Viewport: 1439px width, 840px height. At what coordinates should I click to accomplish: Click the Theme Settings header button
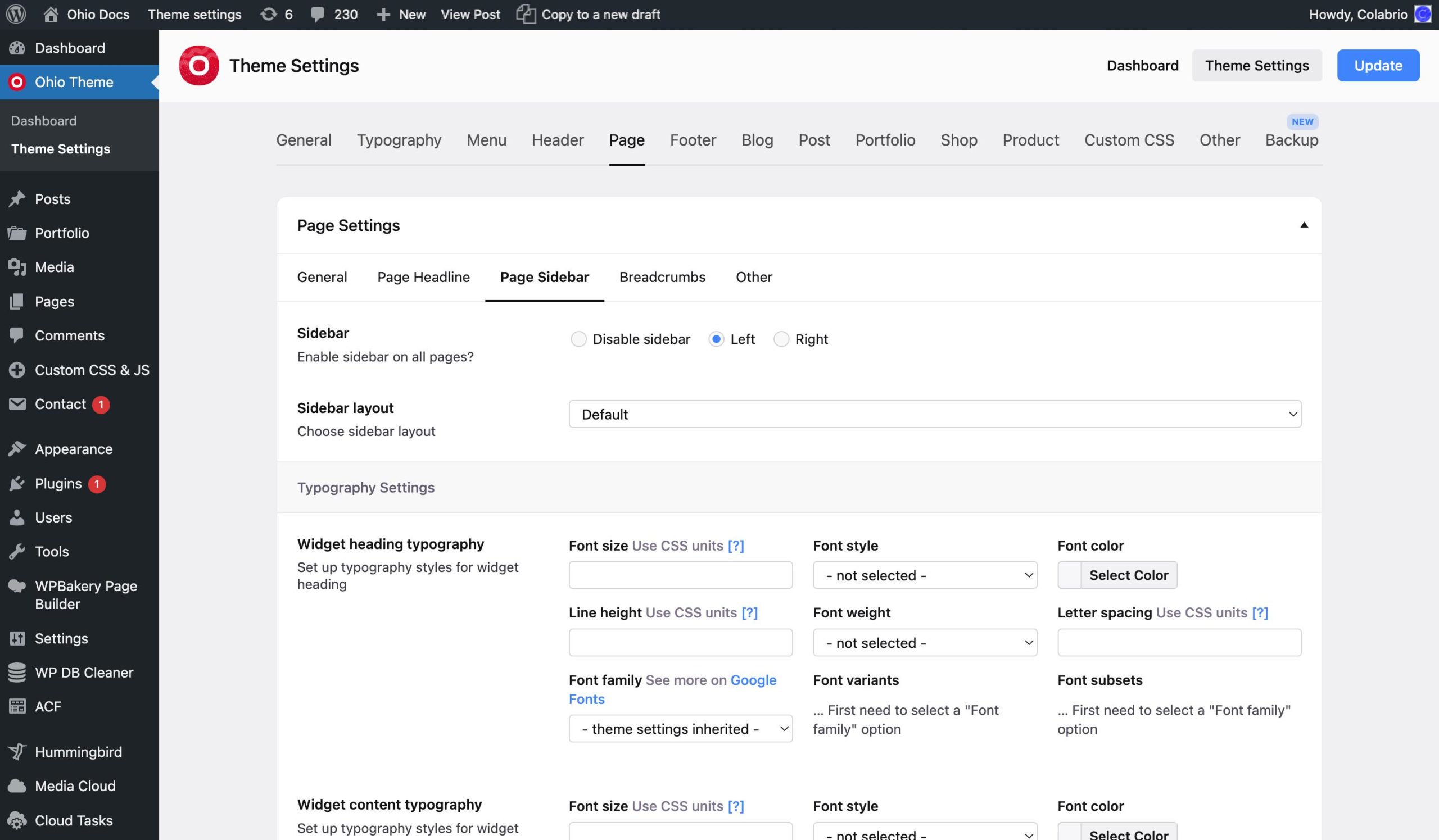1257,66
